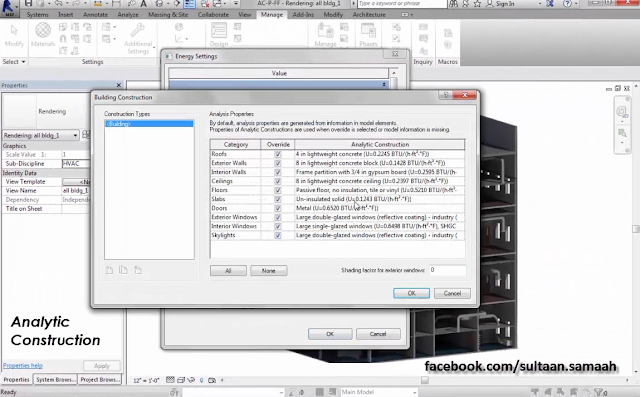Open Additional Settings wrench tool
Viewport: 640px width, 397px height.
click(138, 30)
